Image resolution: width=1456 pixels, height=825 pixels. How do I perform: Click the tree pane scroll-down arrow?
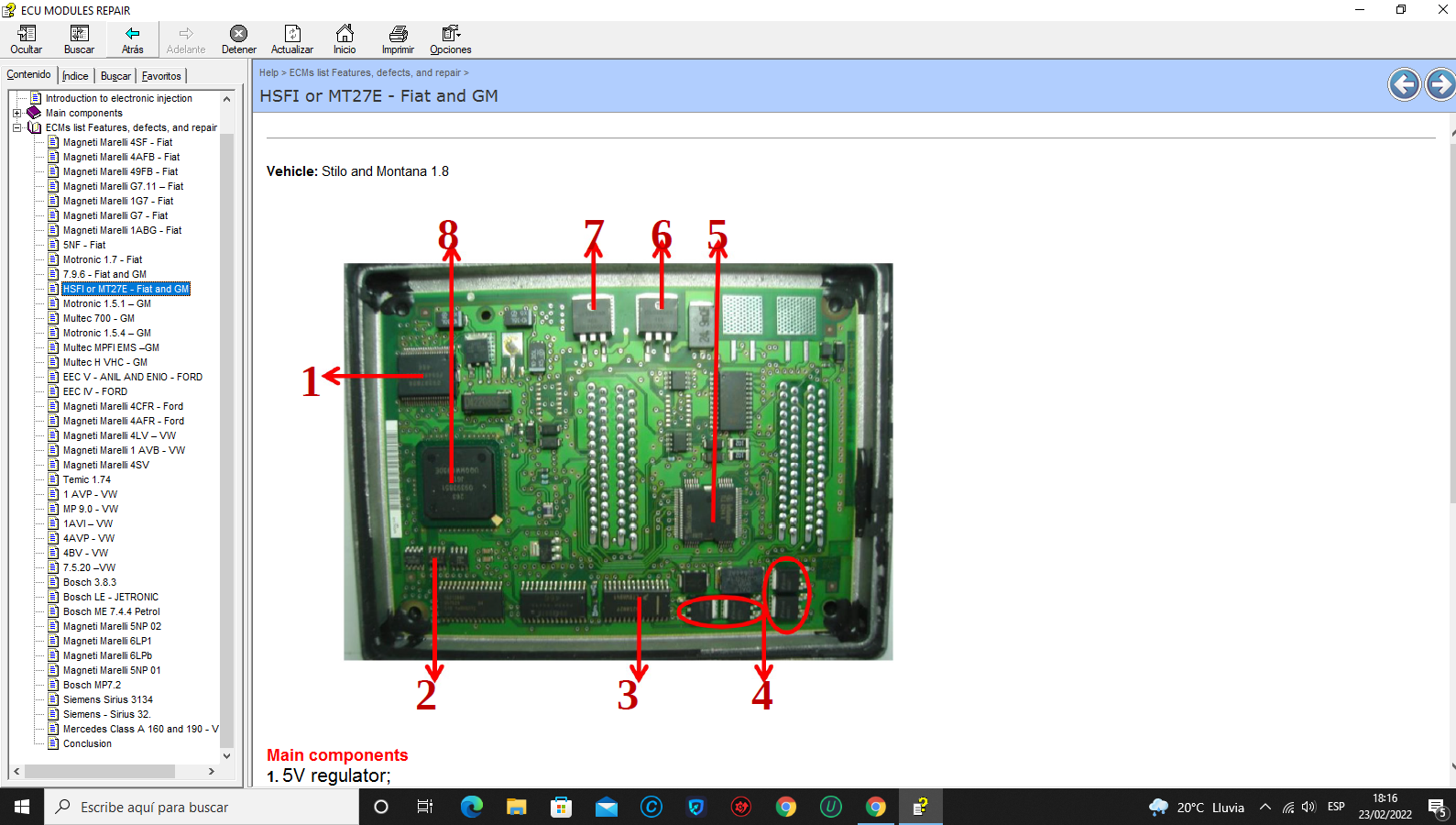point(227,756)
